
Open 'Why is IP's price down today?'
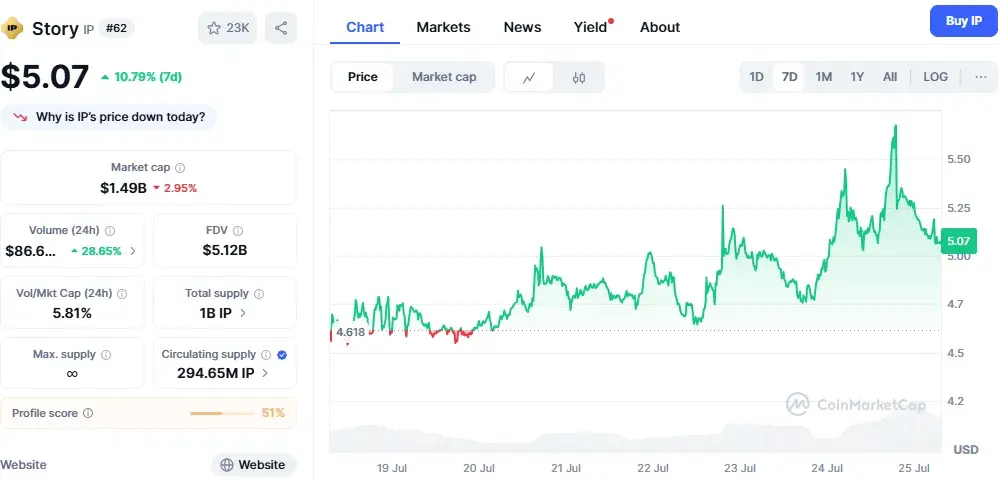109,118
